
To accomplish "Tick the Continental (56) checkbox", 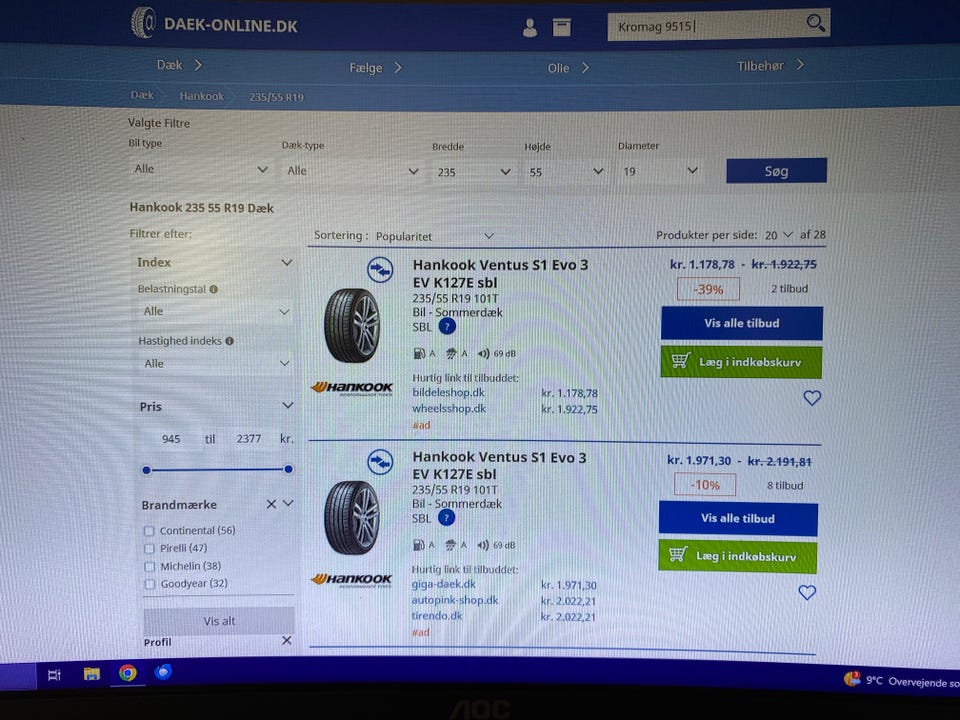I will click(149, 531).
